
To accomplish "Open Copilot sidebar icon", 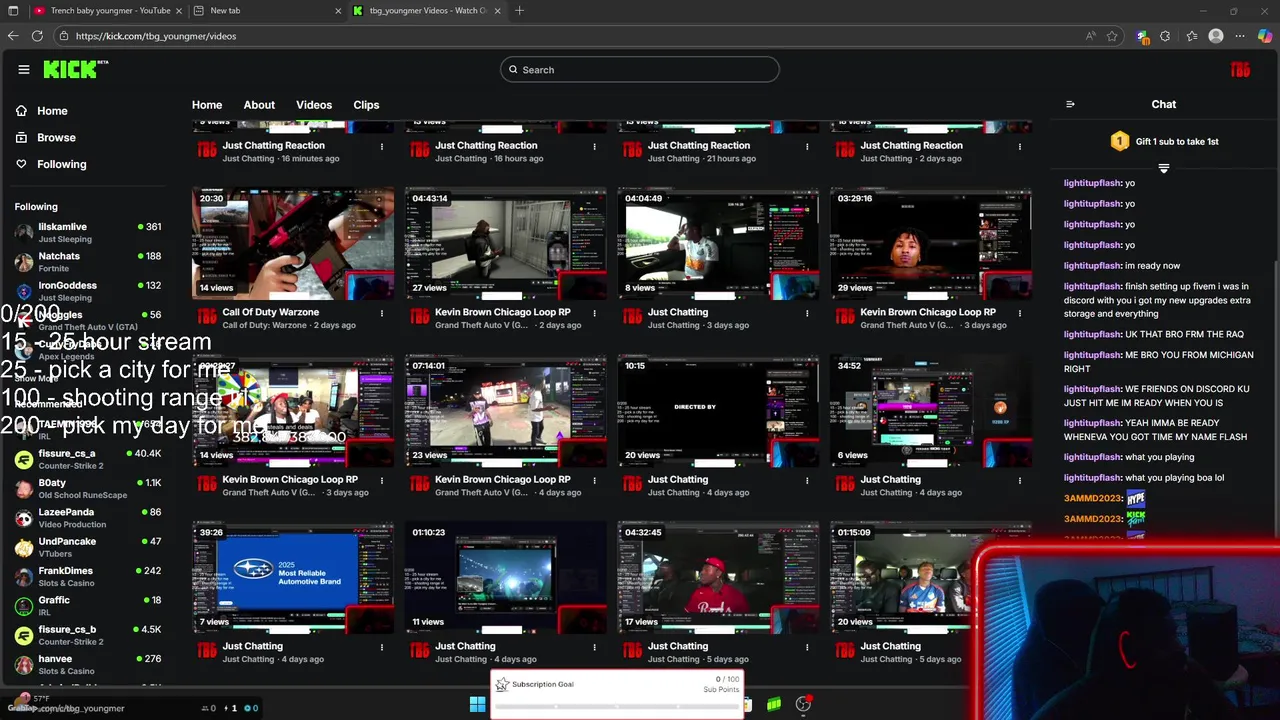I will [x=1265, y=36].
